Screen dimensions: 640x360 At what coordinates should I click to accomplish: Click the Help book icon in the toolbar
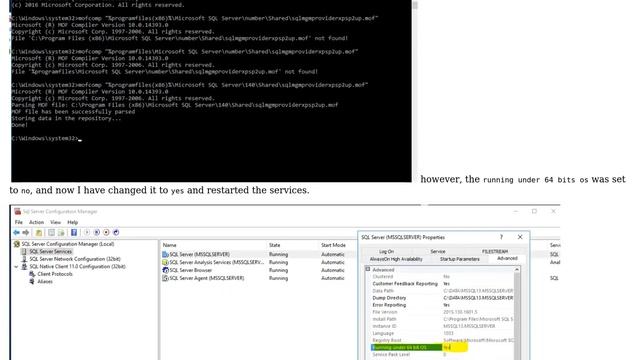click(74, 232)
